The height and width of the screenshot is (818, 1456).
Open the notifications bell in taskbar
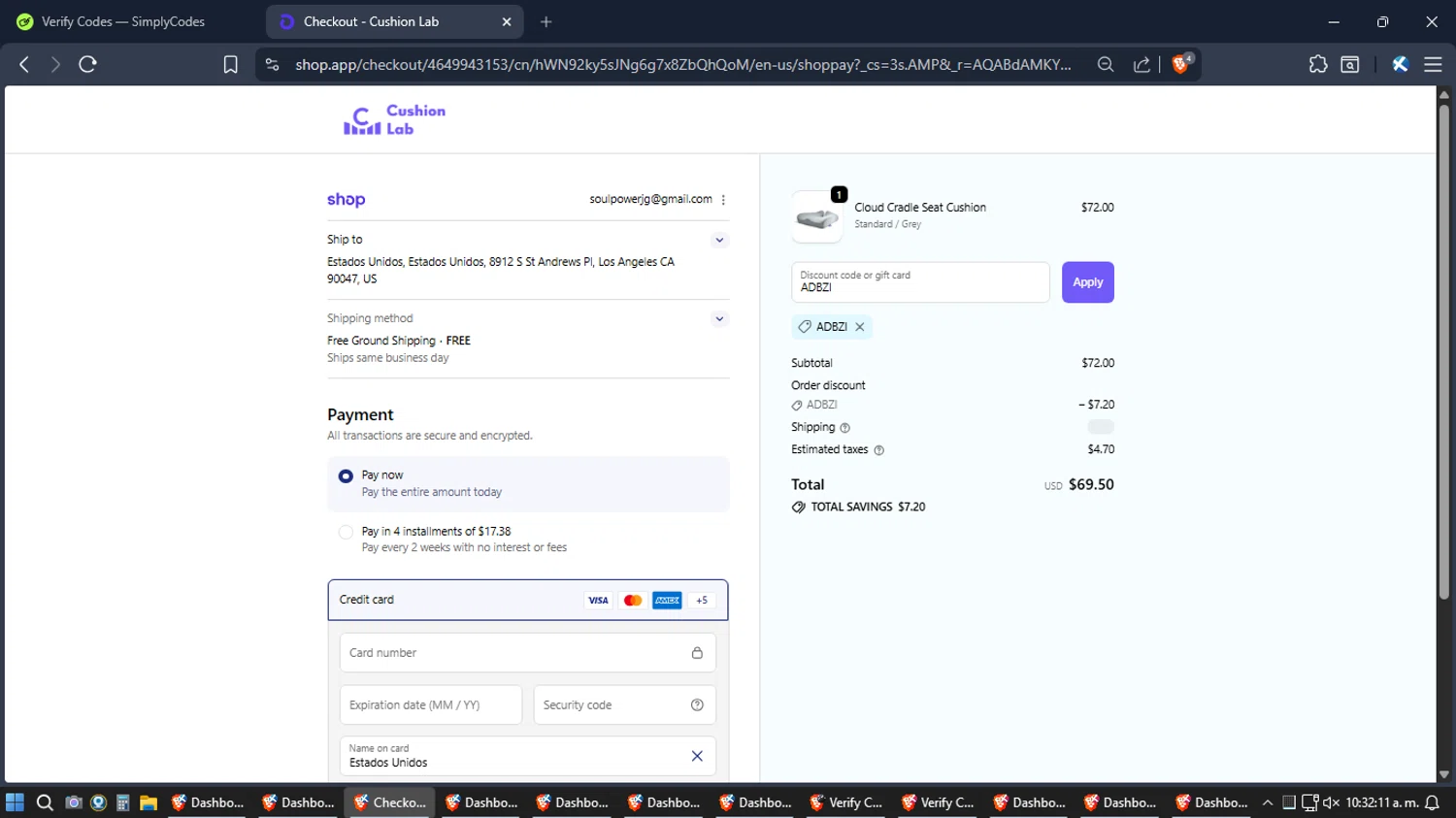[x=1432, y=802]
